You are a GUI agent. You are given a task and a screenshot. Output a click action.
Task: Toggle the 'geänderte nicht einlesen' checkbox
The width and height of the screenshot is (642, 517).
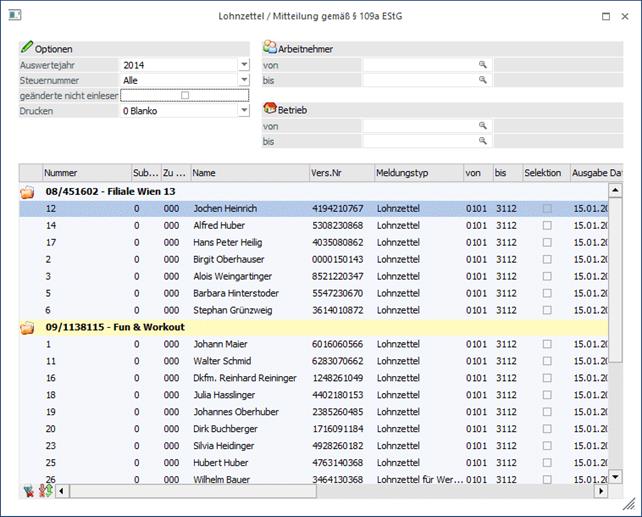(184, 96)
